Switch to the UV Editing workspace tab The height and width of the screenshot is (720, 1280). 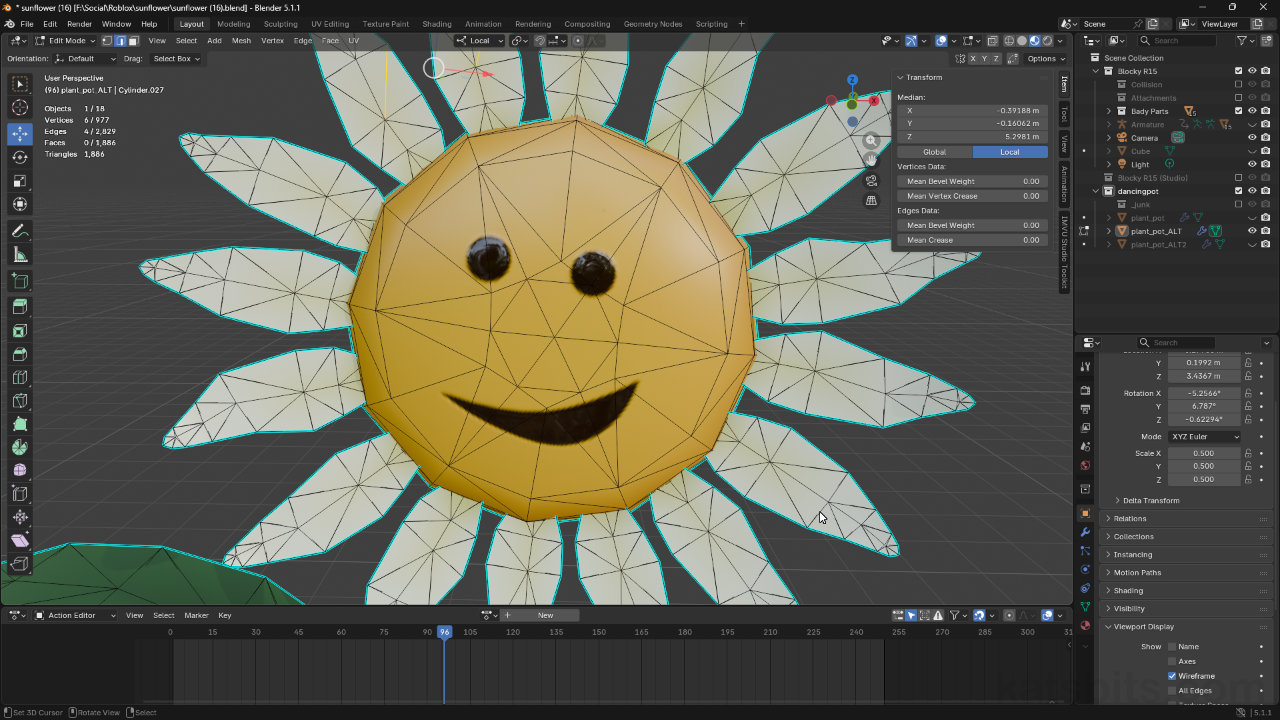[x=330, y=24]
